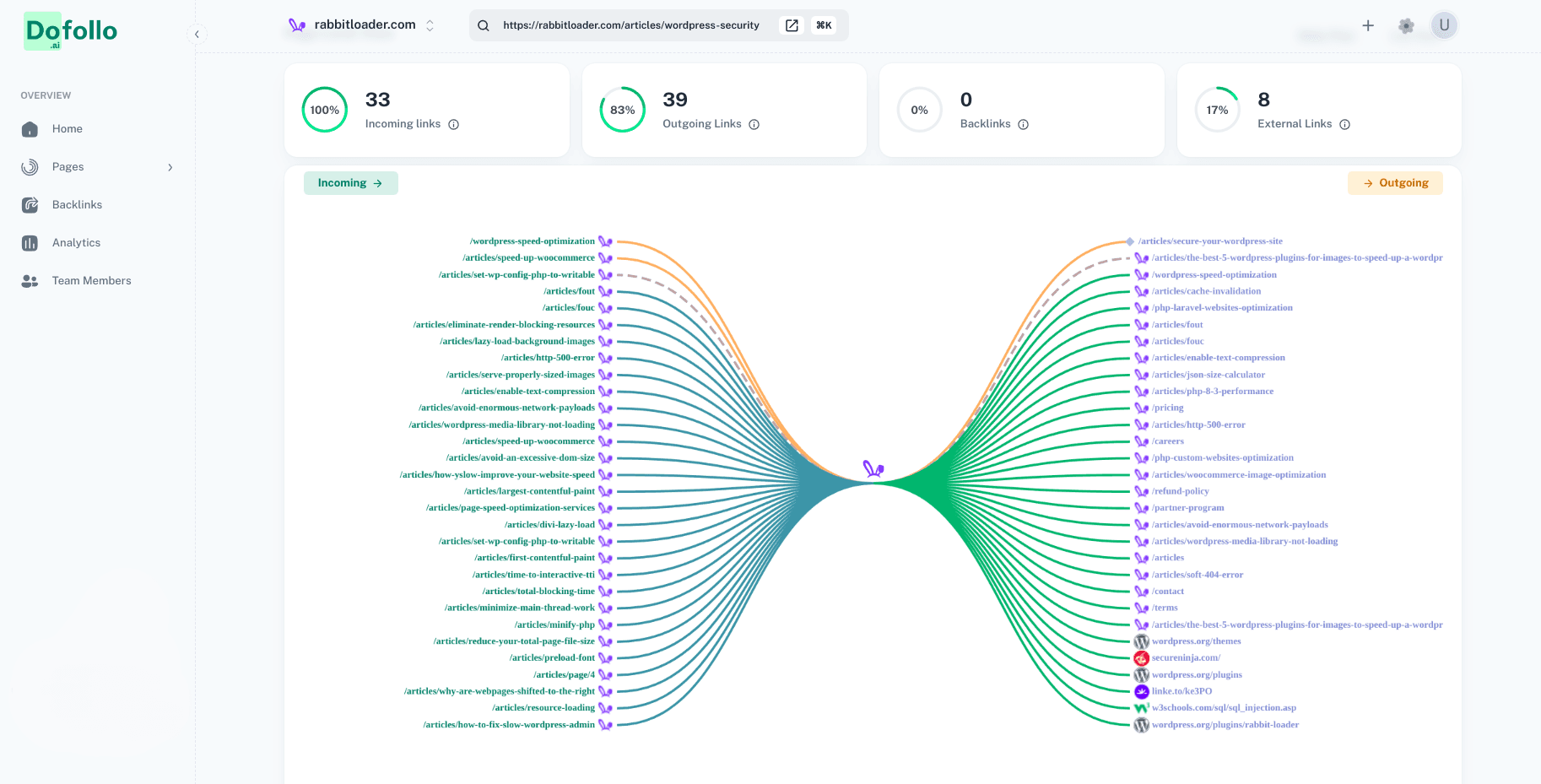
Task: Click rabbit icon next to /articles/page/4
Action: pos(605,675)
